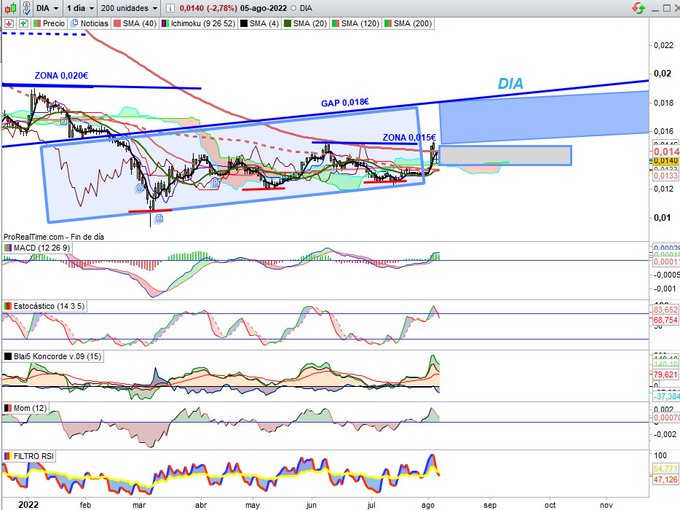
Task: Click the Blai5 Koncorde panel icon
Action: point(6,356)
